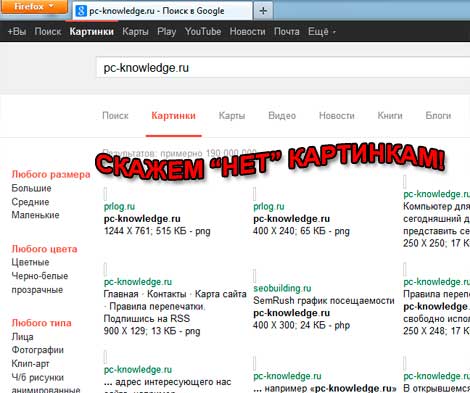Filter images by Фотографии type
The image size is (470, 393).
38,350
